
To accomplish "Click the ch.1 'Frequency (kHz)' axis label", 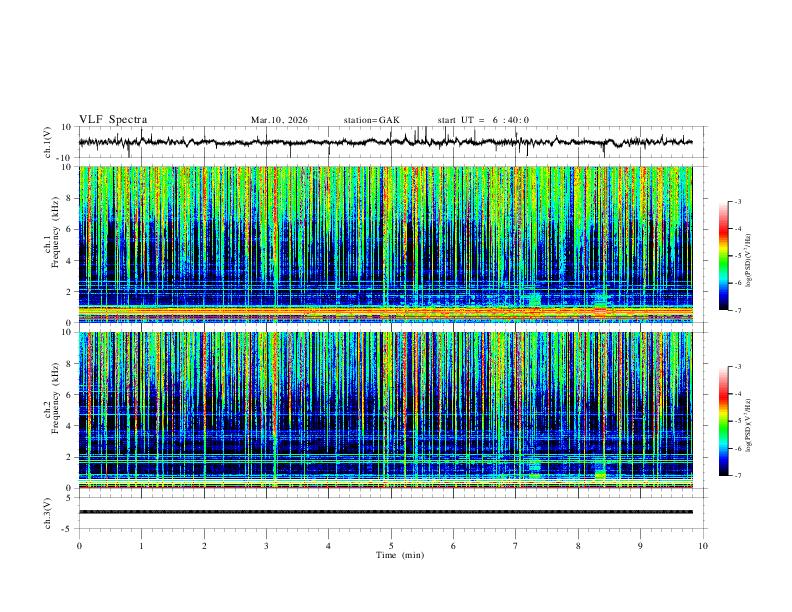I will pyautogui.click(x=56, y=232).
